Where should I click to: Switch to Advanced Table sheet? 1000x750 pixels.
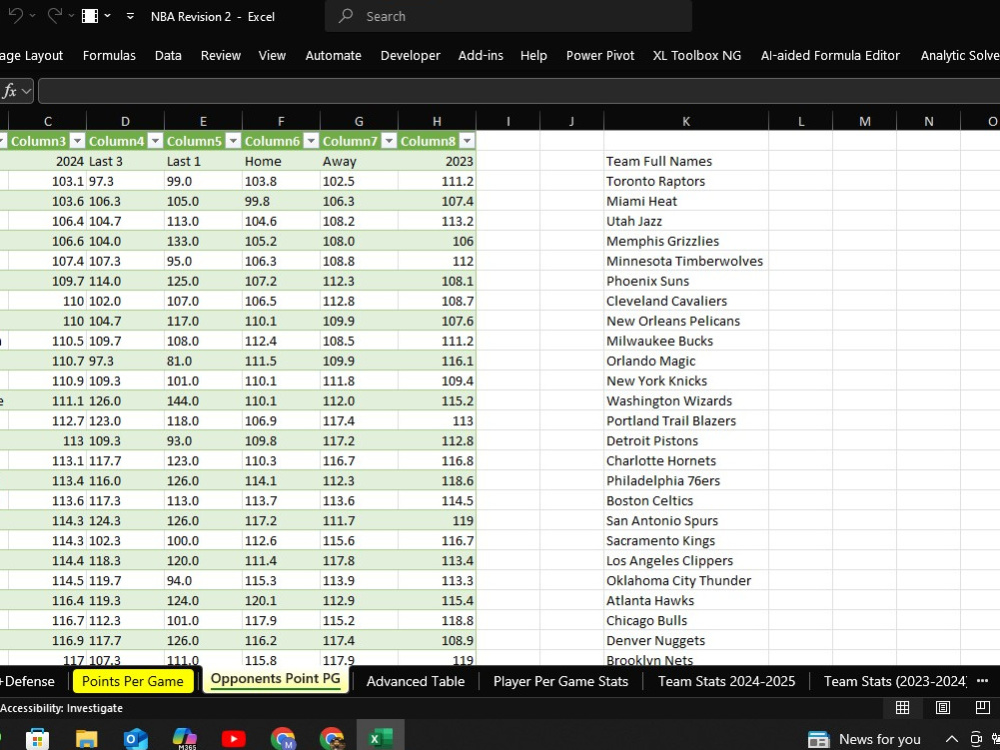click(x=415, y=681)
